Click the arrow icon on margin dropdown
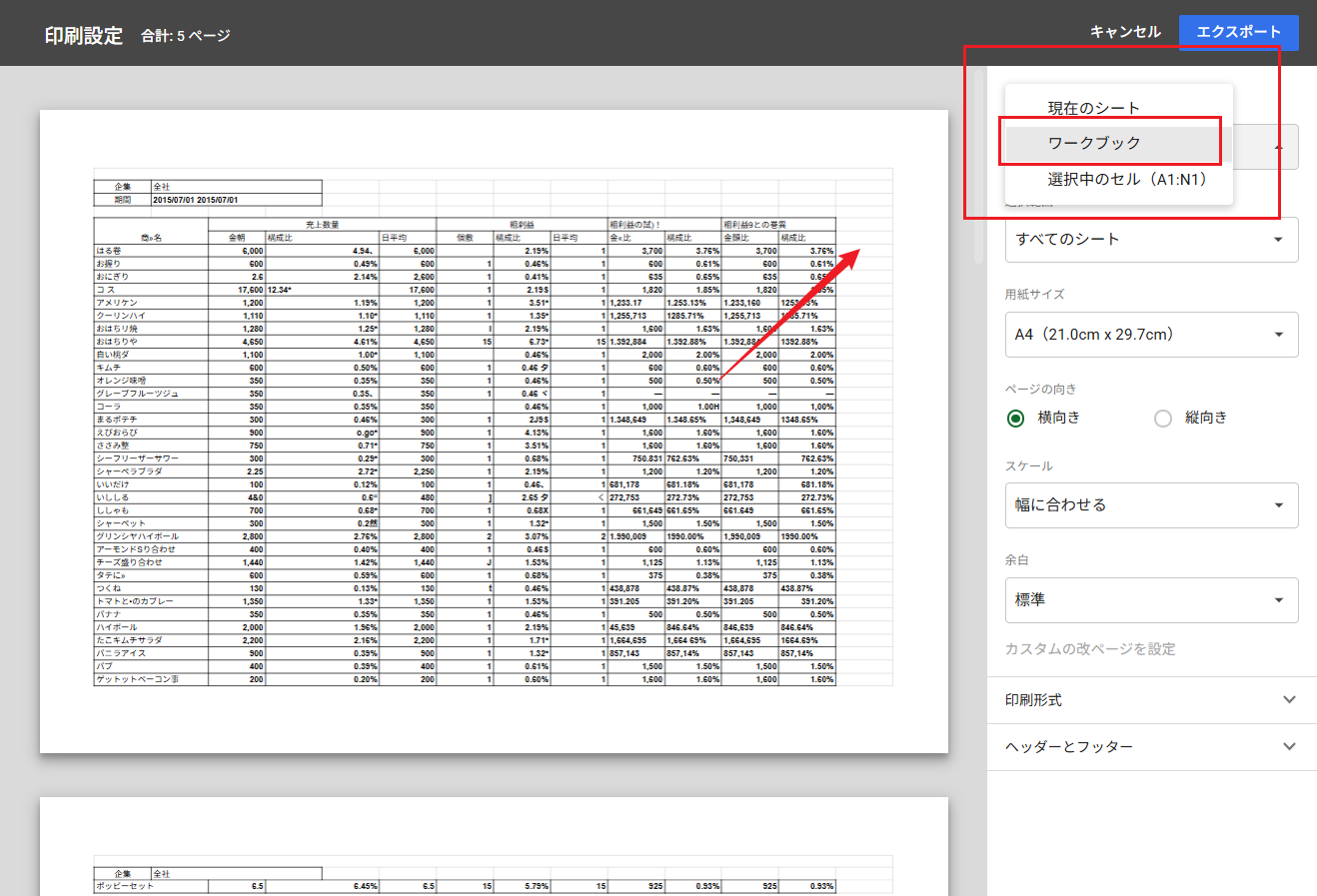1317x896 pixels. (x=1279, y=600)
